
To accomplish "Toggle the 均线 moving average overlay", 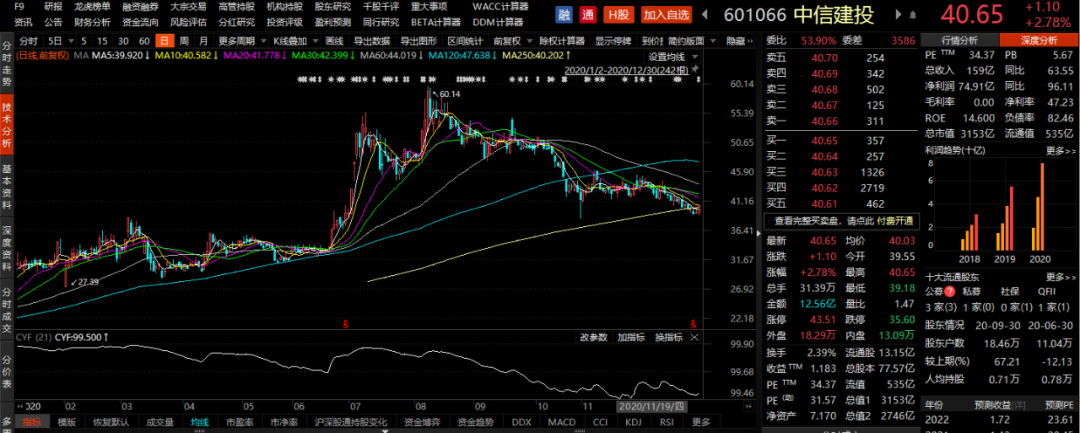I will (x=200, y=422).
